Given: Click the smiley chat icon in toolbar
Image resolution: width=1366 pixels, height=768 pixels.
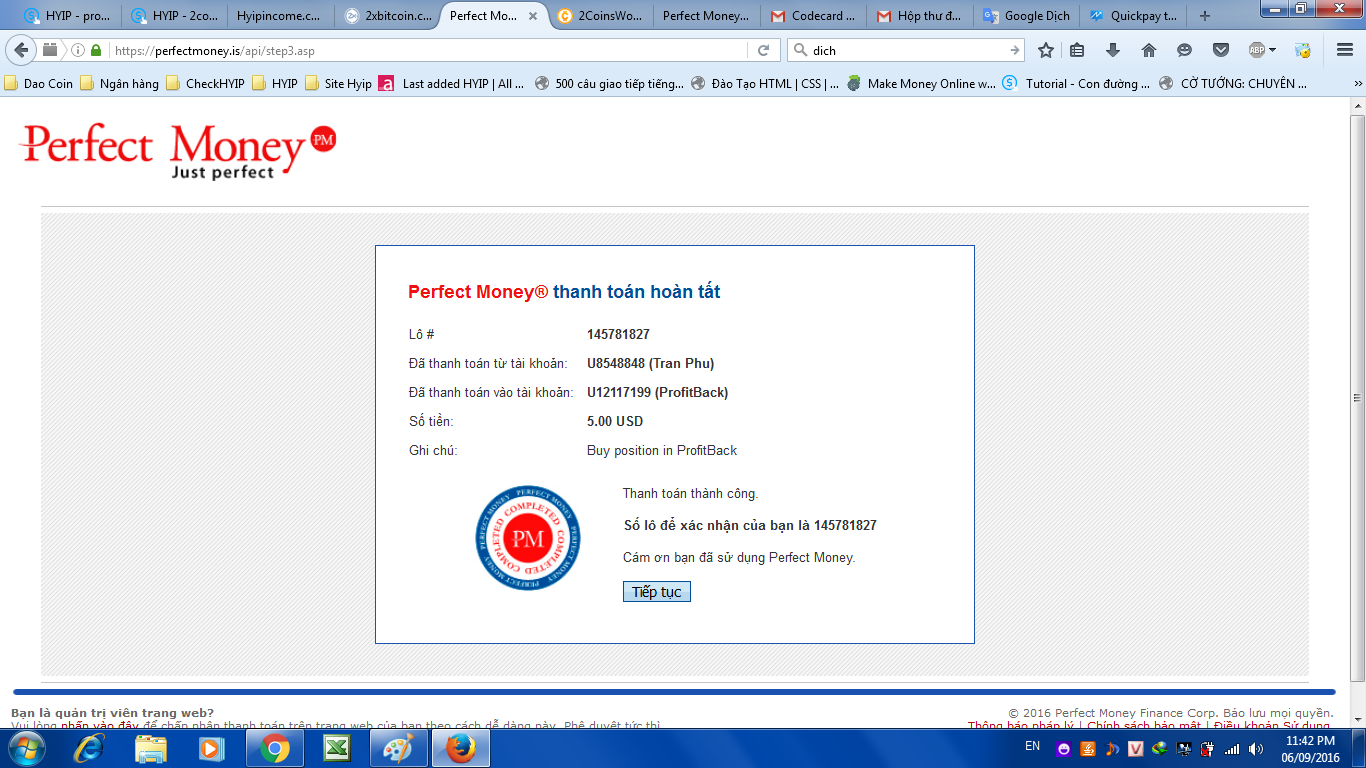Looking at the screenshot, I should (1185, 50).
